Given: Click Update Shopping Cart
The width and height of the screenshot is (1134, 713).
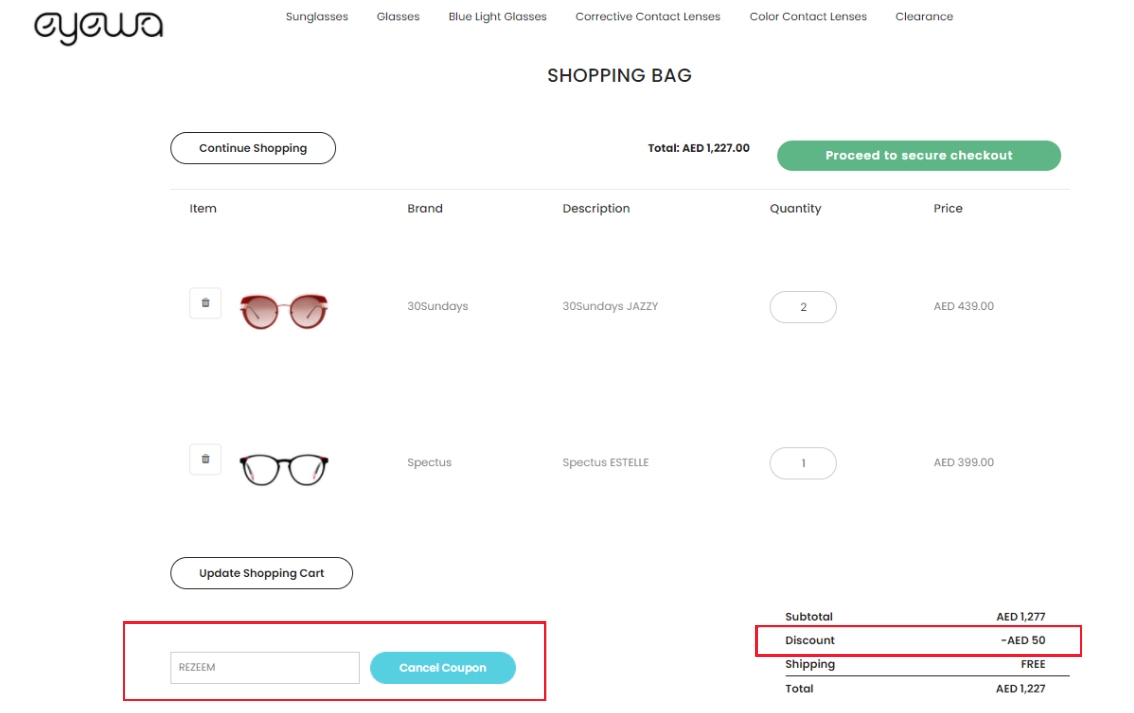Looking at the screenshot, I should [x=261, y=572].
